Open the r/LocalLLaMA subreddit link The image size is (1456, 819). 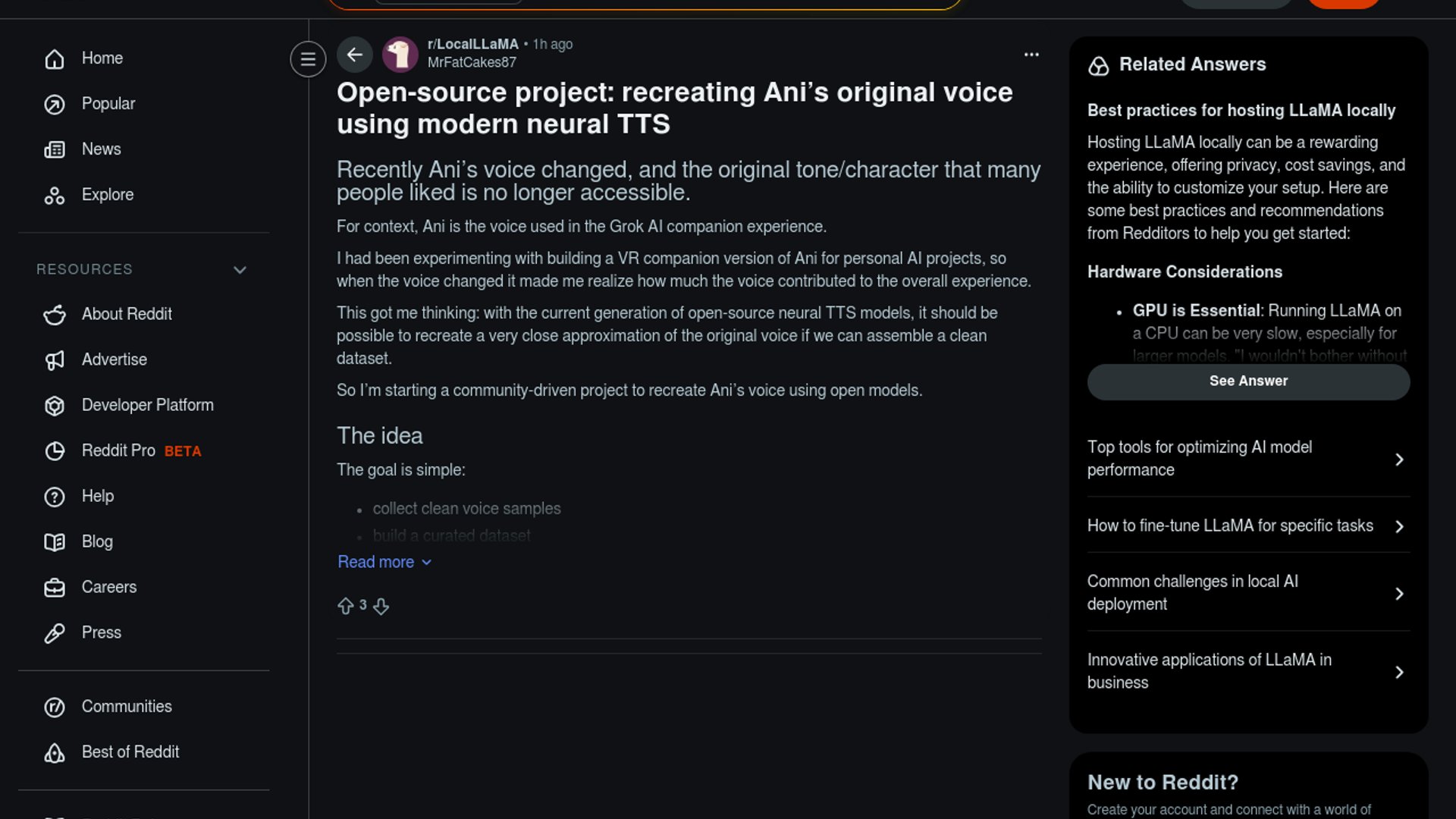pos(472,44)
